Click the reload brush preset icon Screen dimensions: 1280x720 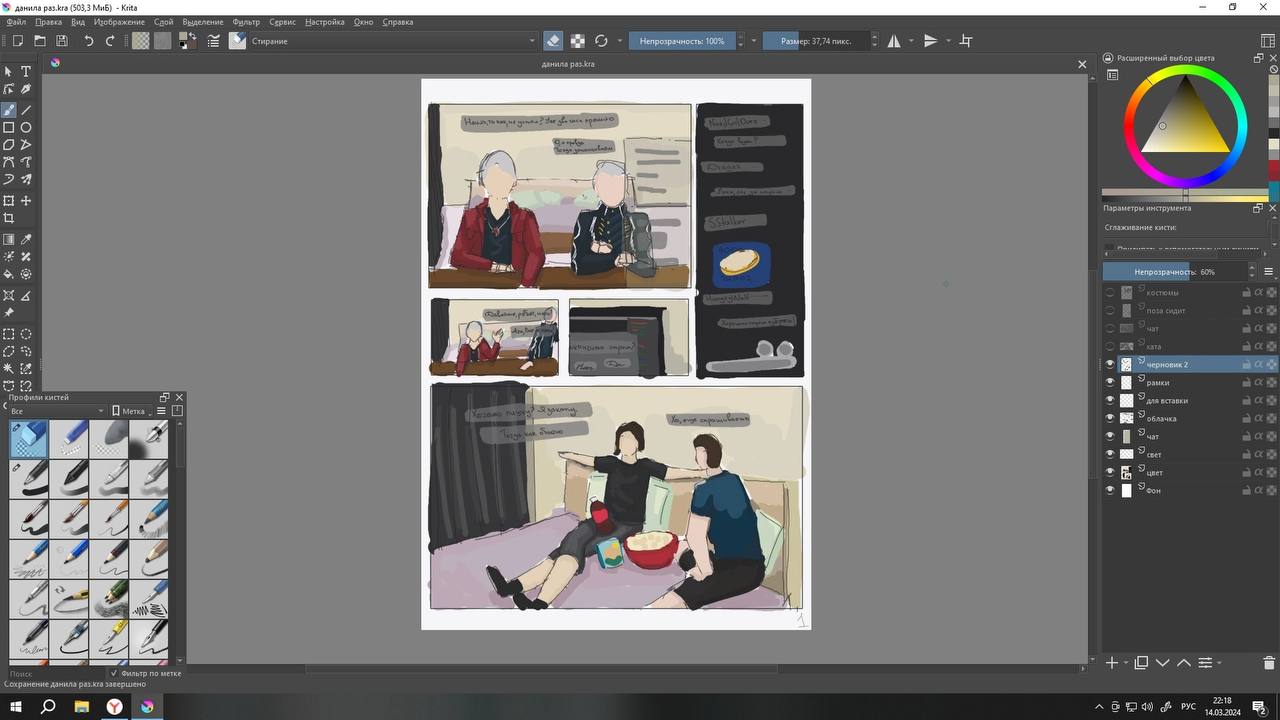[x=601, y=41]
